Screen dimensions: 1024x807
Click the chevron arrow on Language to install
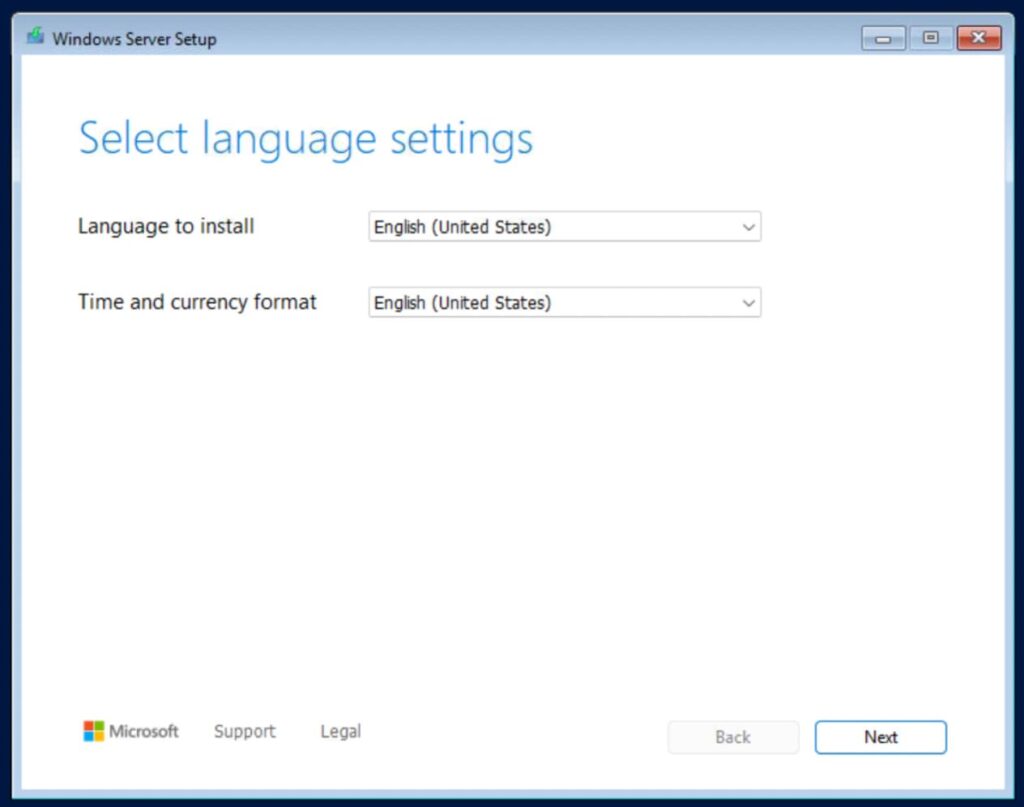pos(747,227)
